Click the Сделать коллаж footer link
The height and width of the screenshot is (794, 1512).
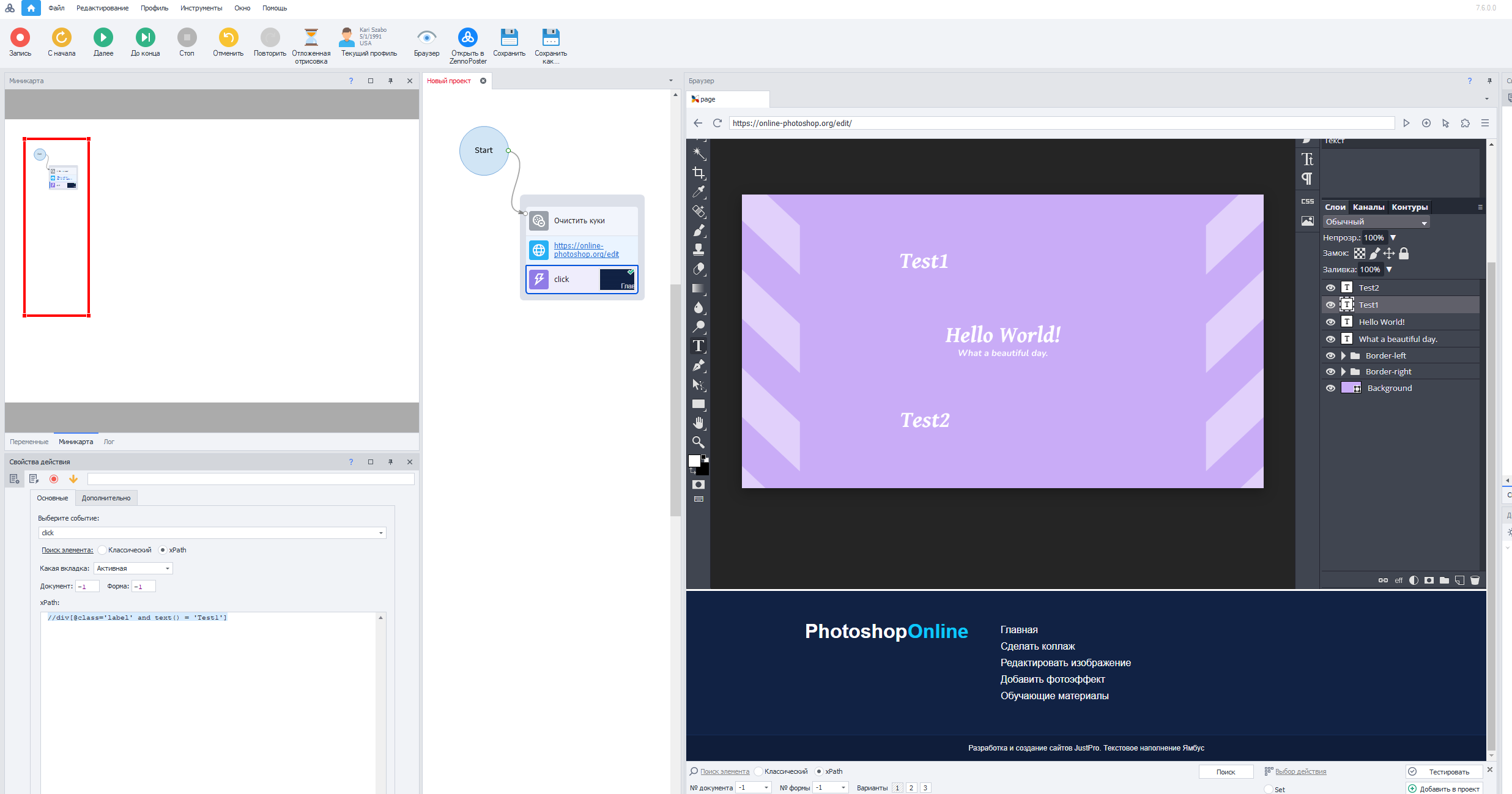(x=1037, y=646)
